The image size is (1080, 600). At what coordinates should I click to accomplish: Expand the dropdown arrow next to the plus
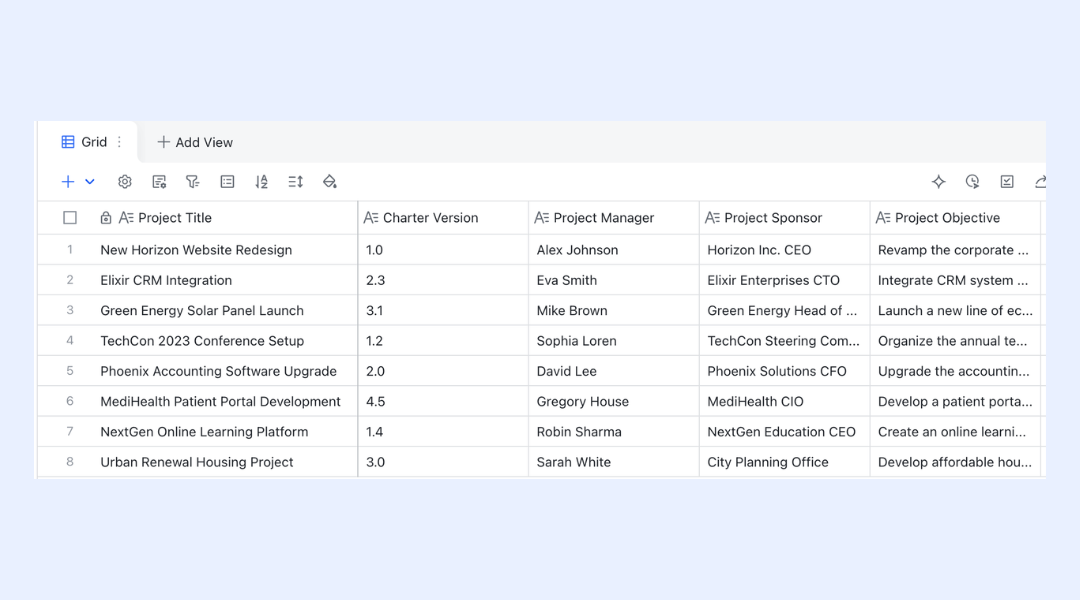click(x=90, y=182)
